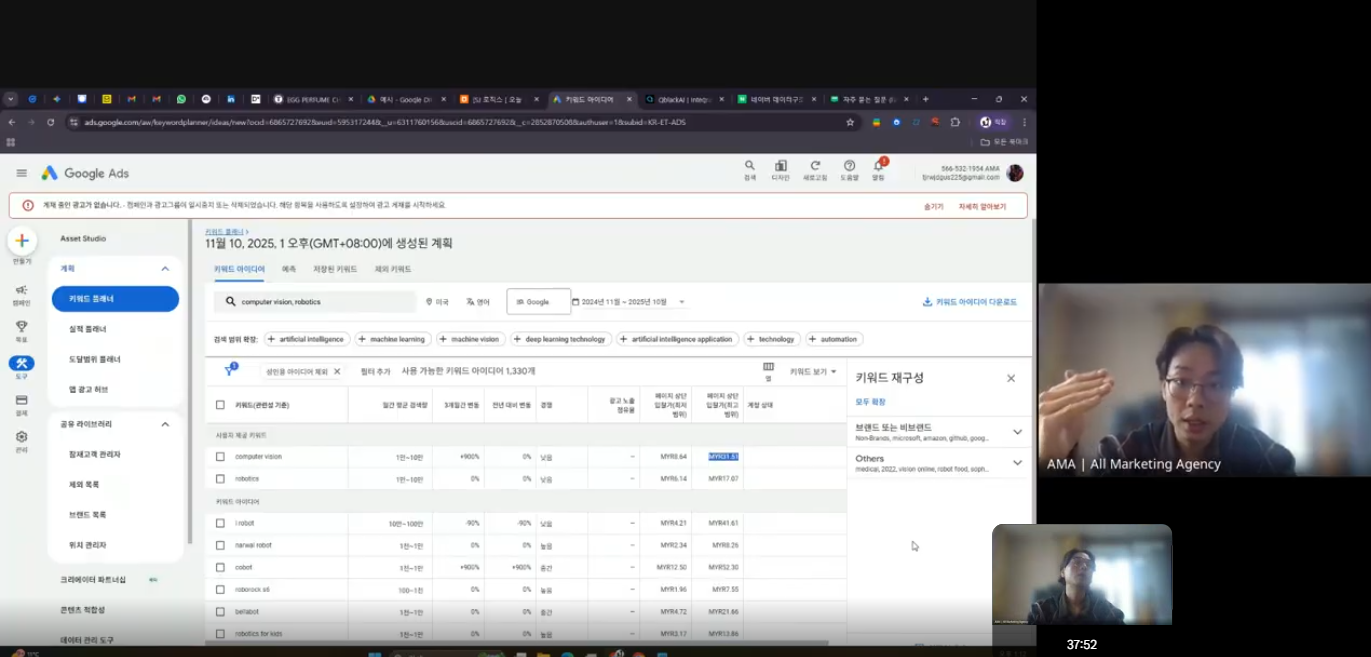Click the Google Ads logo

click(x=85, y=173)
